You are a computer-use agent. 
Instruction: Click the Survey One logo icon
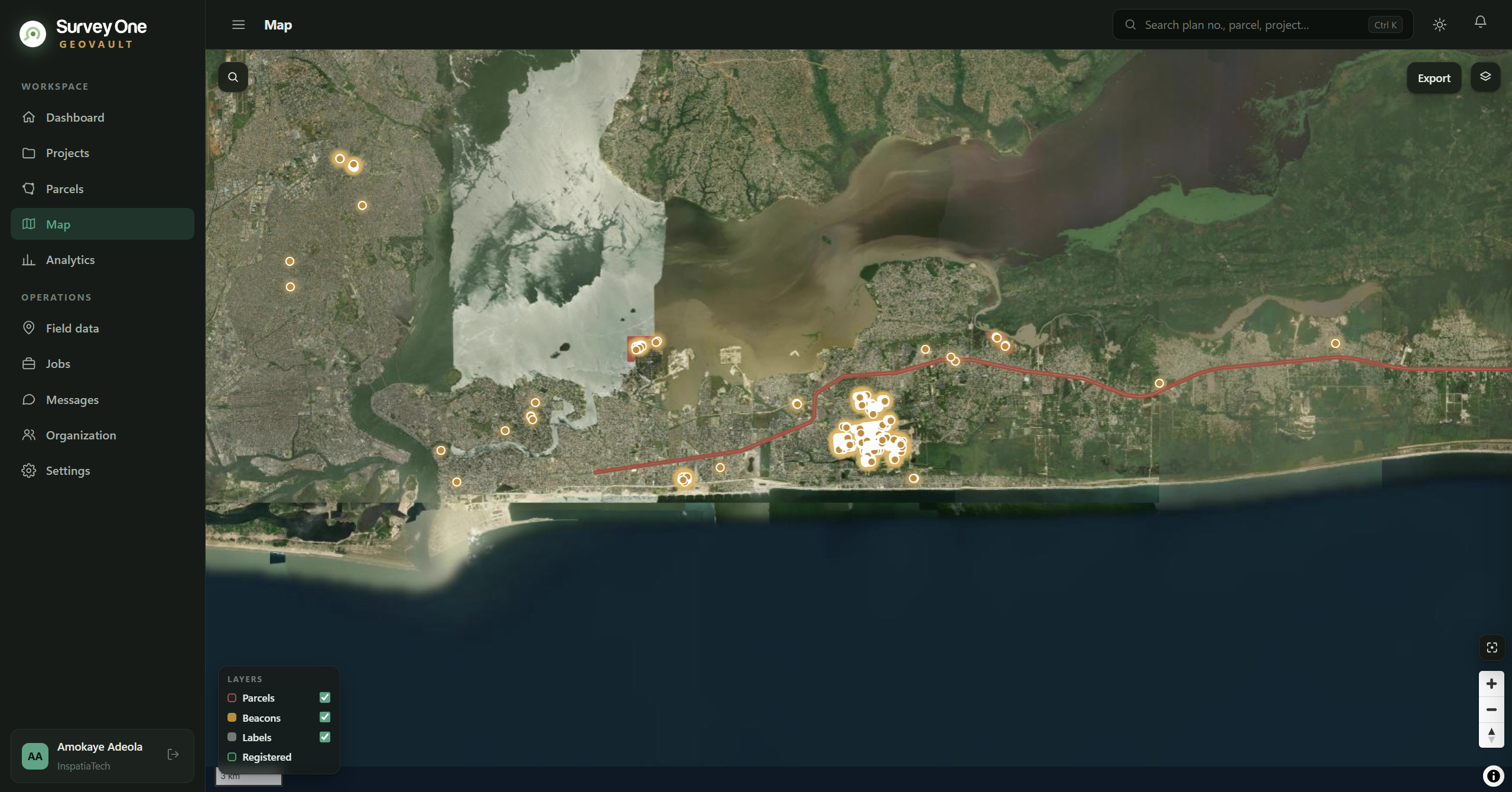click(32, 34)
